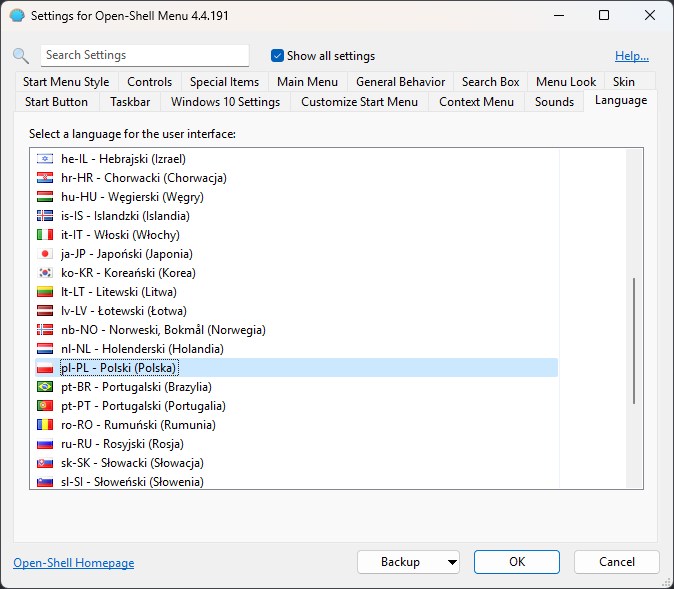Click the Poland flag icon for pl-PL
The height and width of the screenshot is (589, 674).
(45, 368)
